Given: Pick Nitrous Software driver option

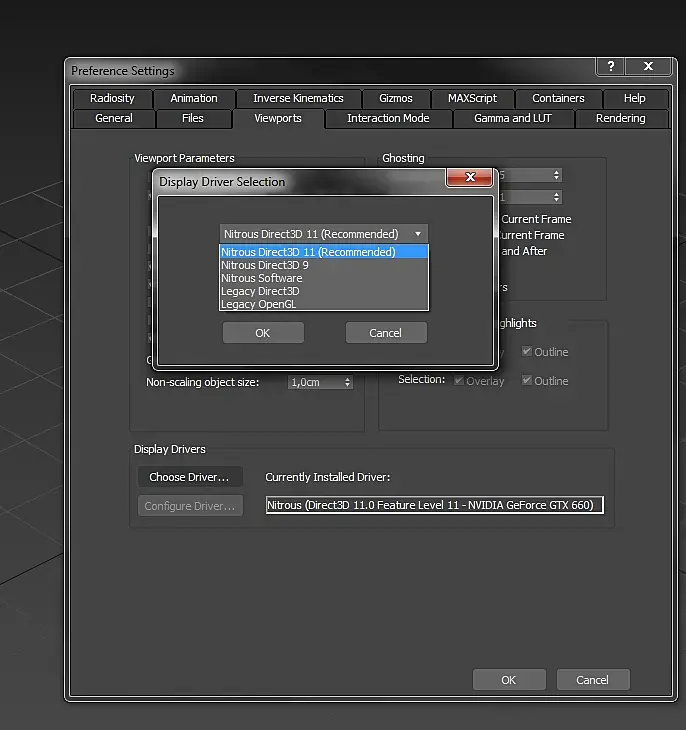Looking at the screenshot, I should [x=324, y=278].
